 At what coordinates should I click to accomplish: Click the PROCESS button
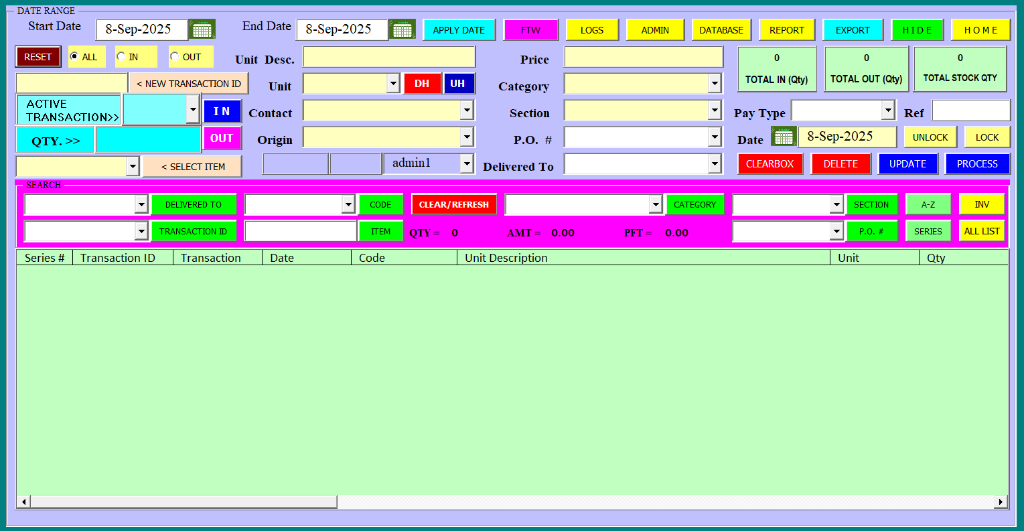(977, 164)
